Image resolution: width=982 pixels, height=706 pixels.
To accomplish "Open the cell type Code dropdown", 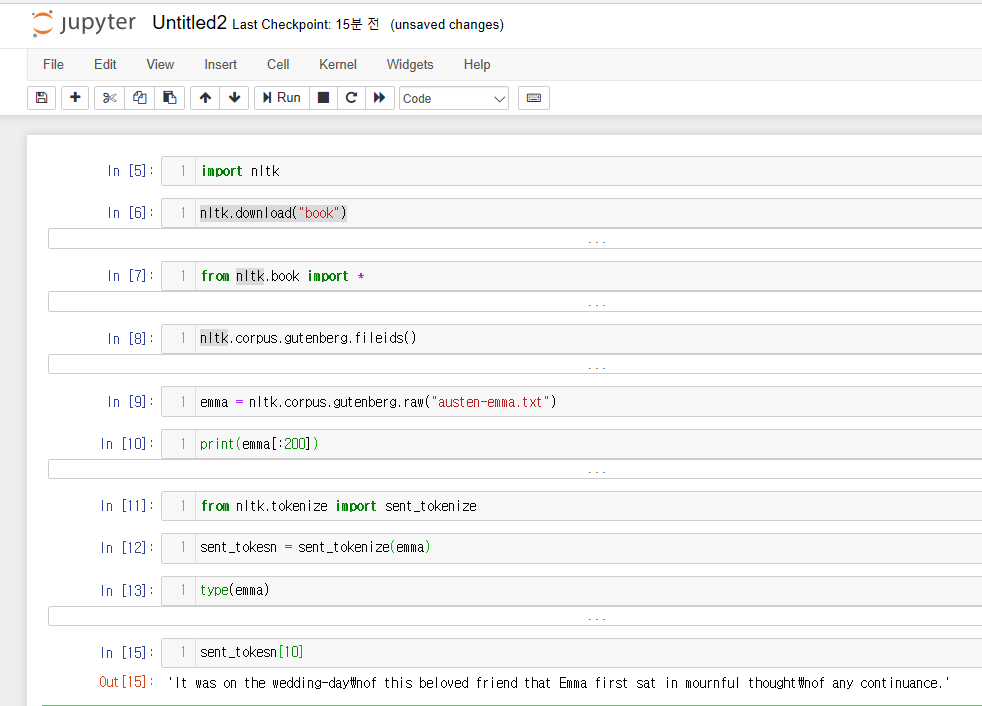I will 454,98.
